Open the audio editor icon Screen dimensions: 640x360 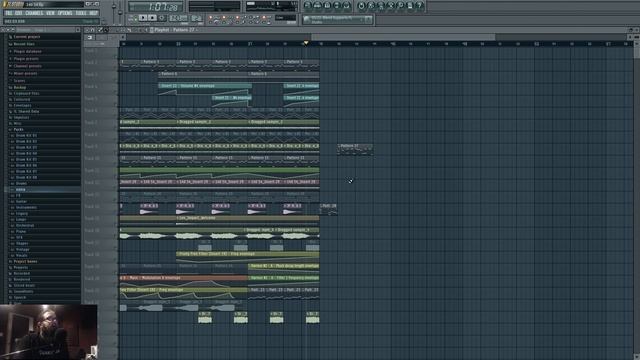pyautogui.click(x=391, y=6)
